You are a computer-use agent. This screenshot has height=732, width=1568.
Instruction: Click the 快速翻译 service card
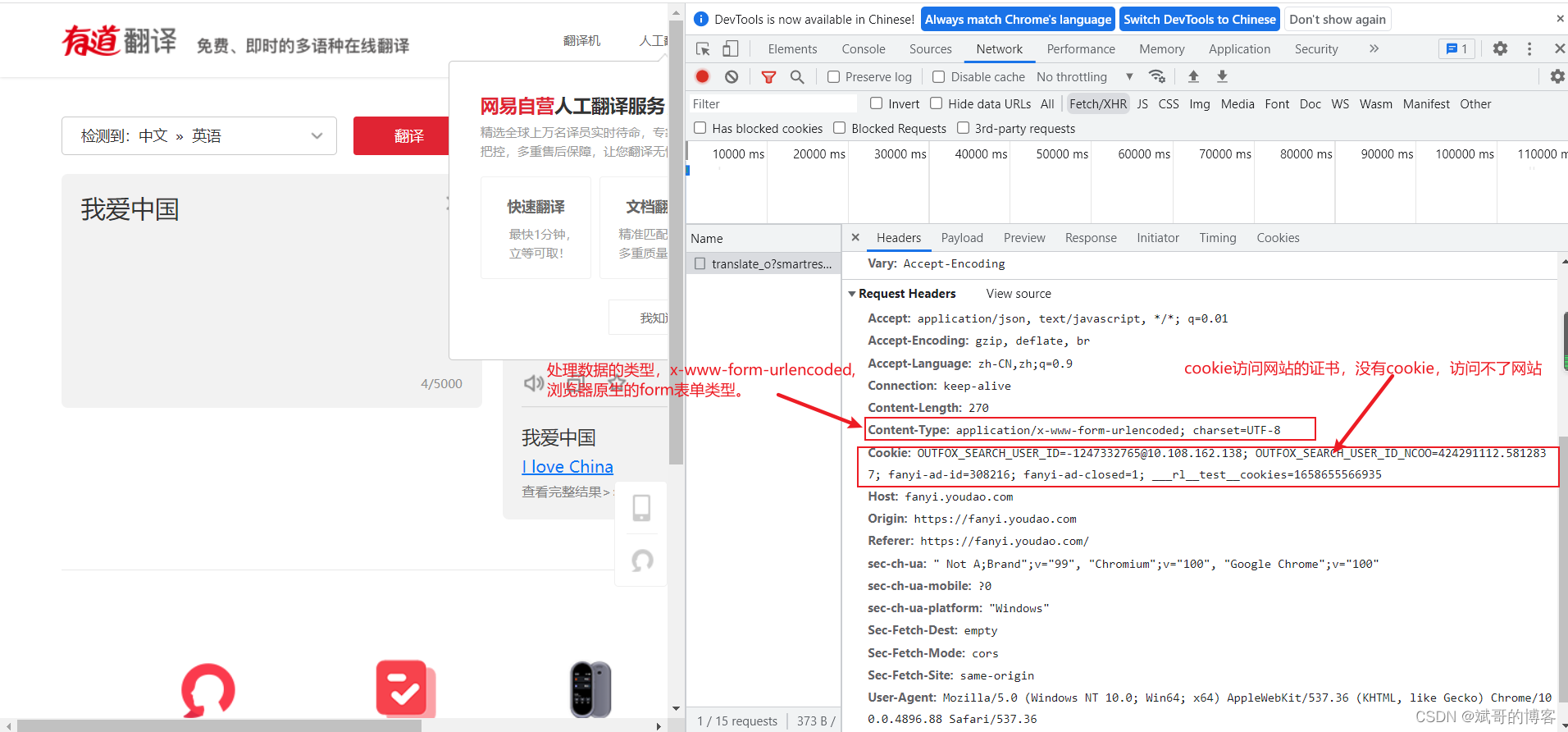click(x=536, y=228)
